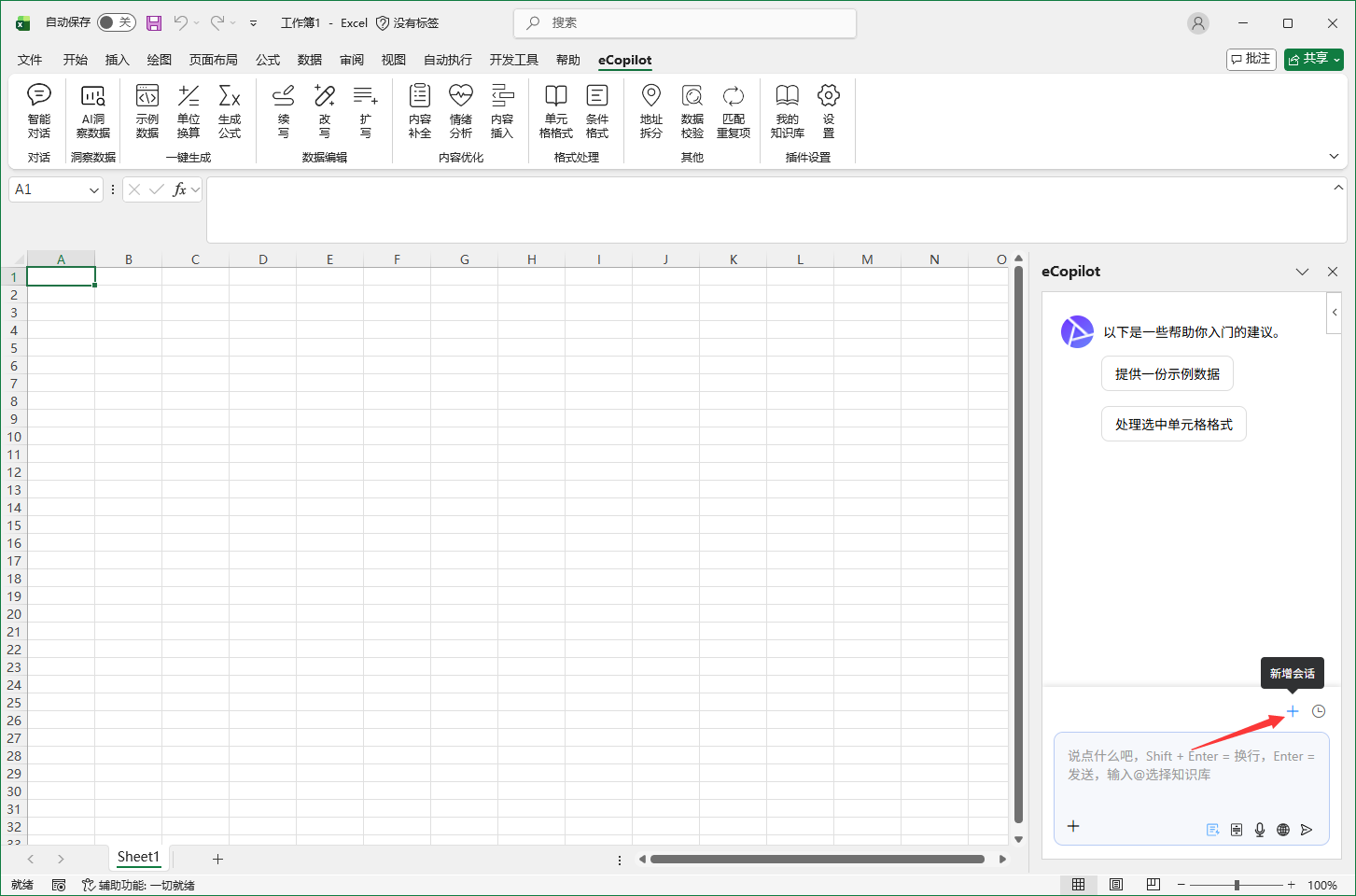
Task: Collapse the ribbon using the chevron
Action: pos(1334,156)
